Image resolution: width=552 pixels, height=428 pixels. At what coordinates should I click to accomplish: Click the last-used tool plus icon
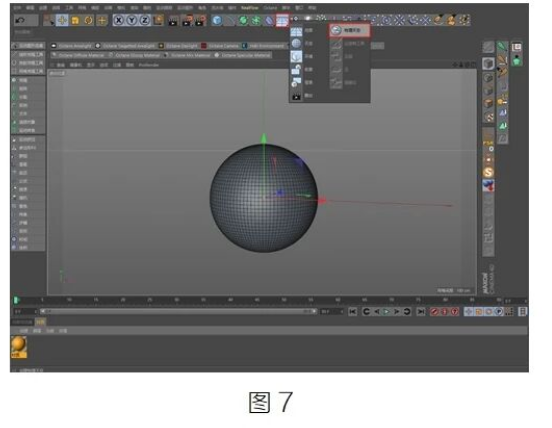(x=102, y=20)
